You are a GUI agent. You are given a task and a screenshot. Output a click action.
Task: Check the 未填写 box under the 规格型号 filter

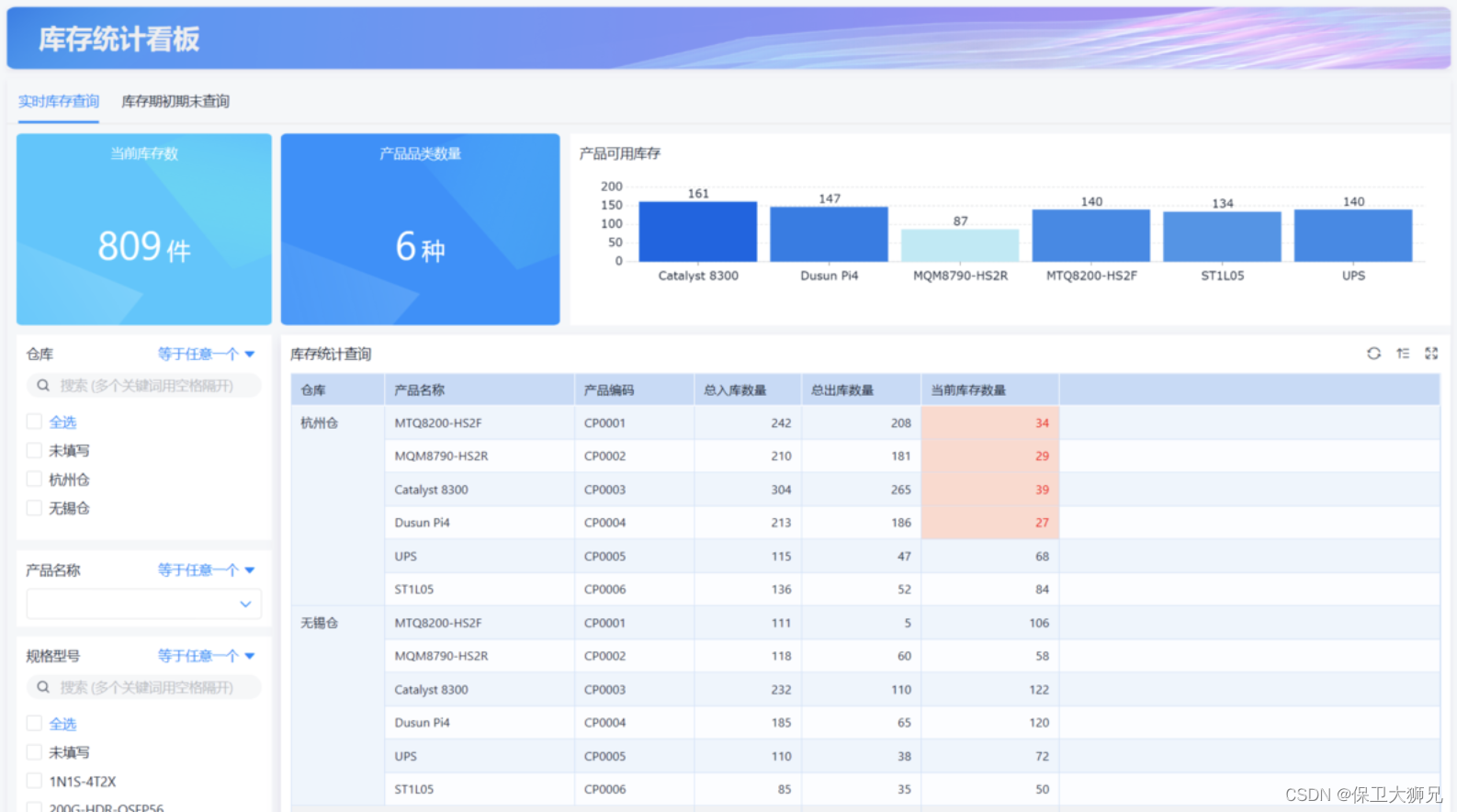pos(34,752)
